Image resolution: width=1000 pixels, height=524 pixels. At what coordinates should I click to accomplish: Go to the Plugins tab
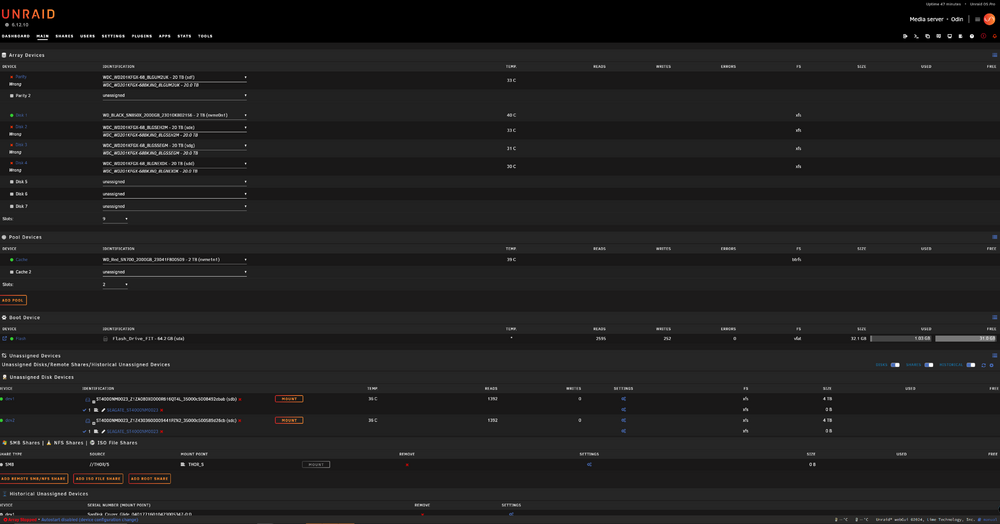142,36
